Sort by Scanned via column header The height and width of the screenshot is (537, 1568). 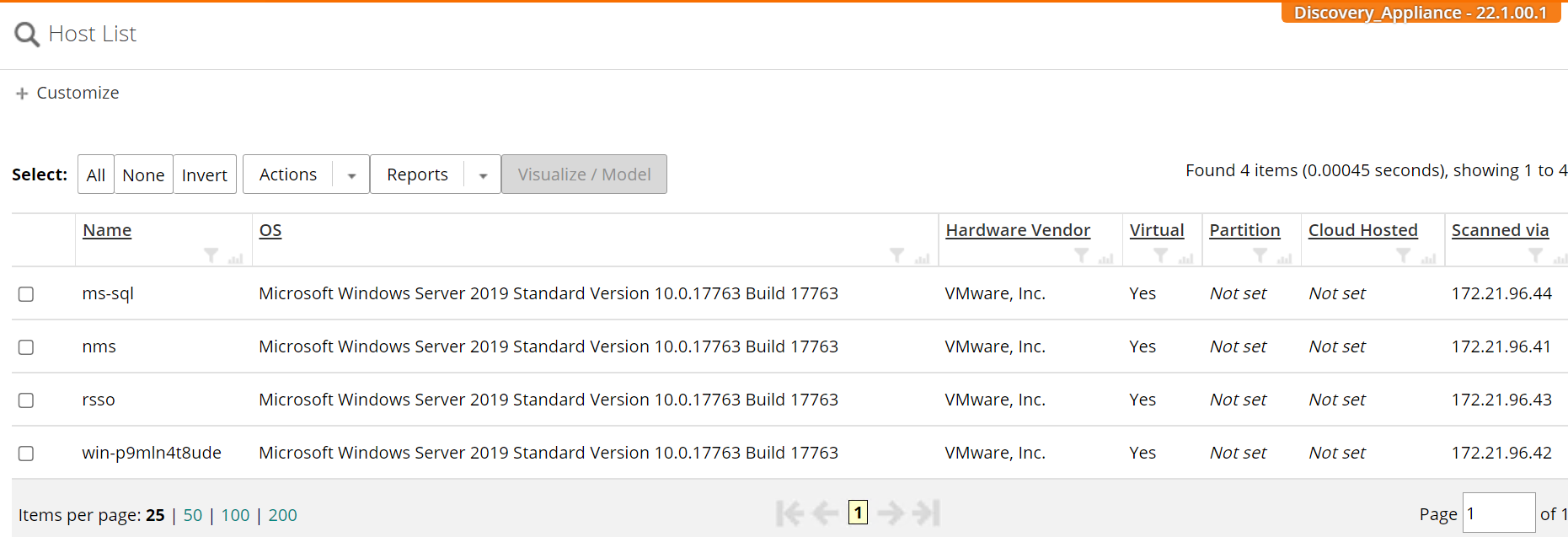[x=1500, y=230]
